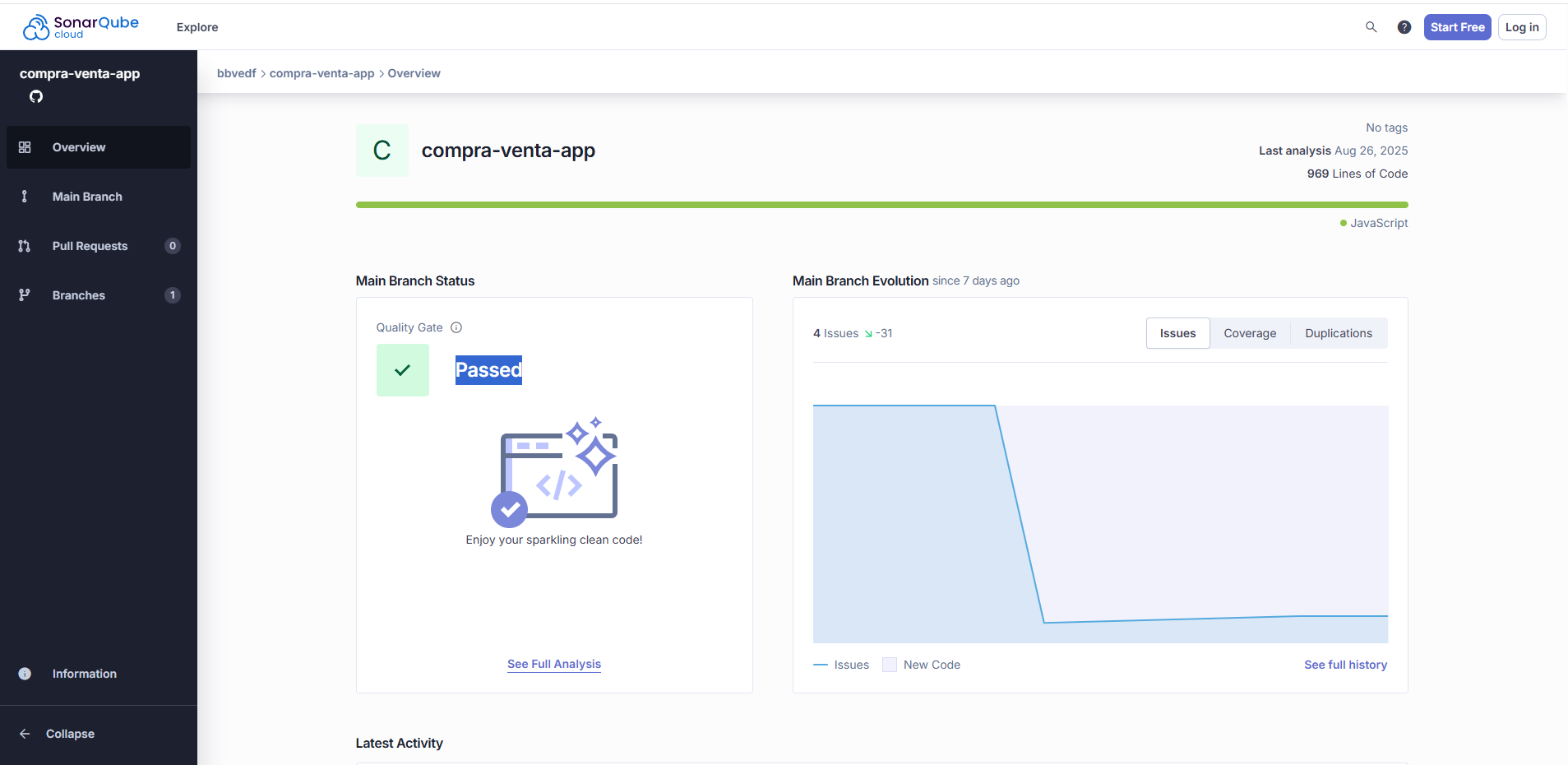Select the Branches count badge 1
Image resolution: width=1568 pixels, height=765 pixels.
click(173, 295)
